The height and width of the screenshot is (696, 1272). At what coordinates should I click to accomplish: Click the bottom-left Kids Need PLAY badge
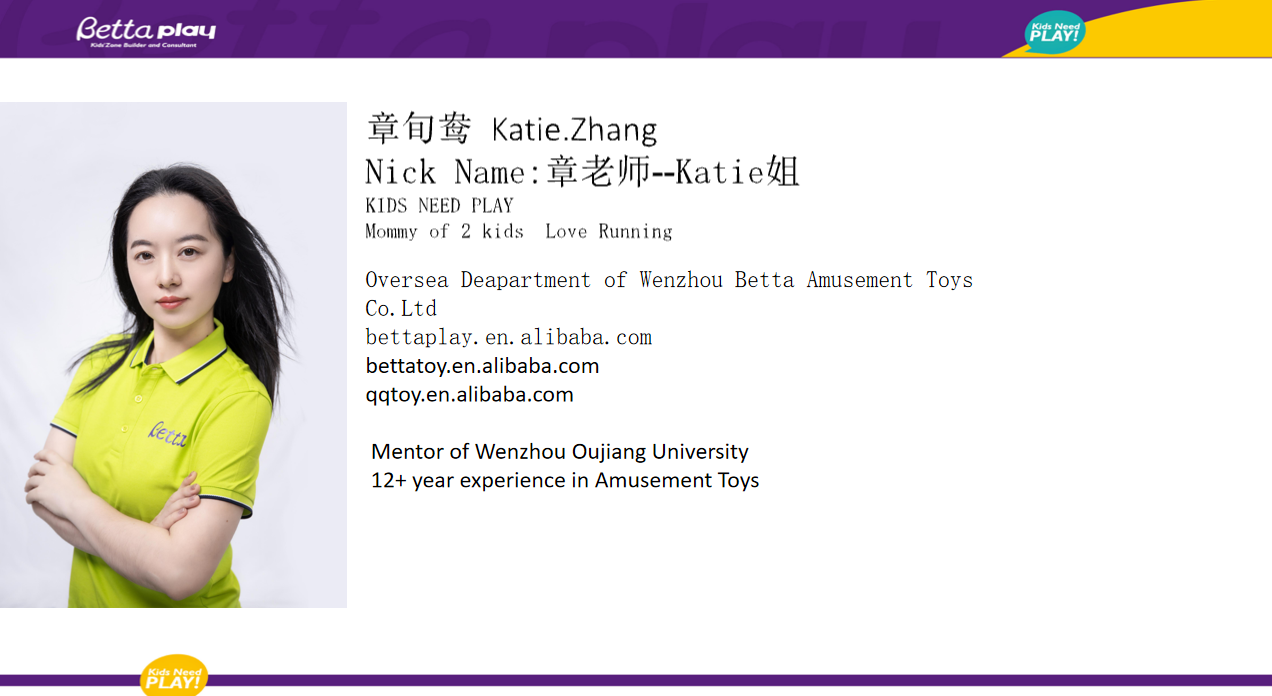pyautogui.click(x=174, y=676)
